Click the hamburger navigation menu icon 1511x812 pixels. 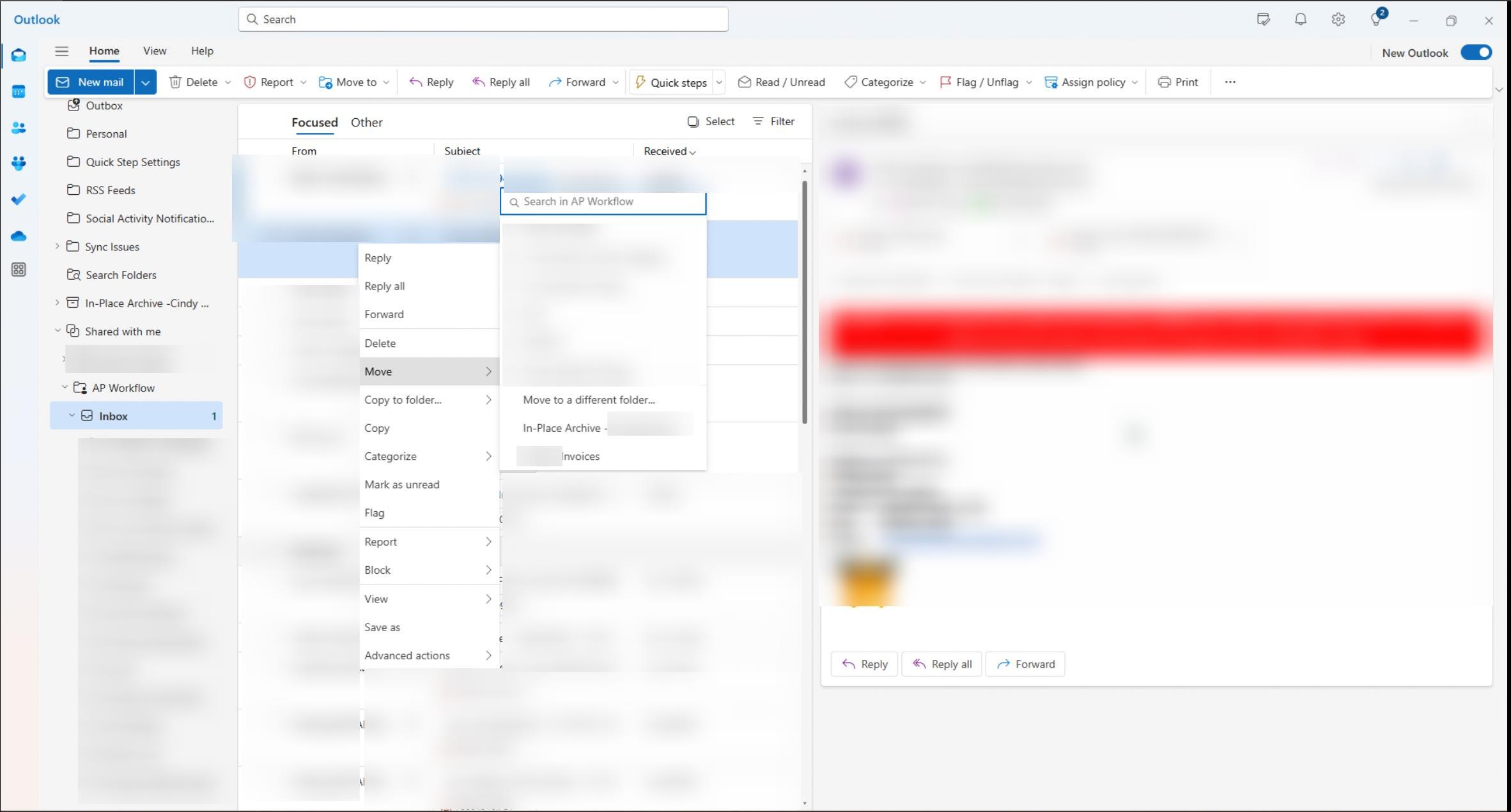tap(61, 51)
